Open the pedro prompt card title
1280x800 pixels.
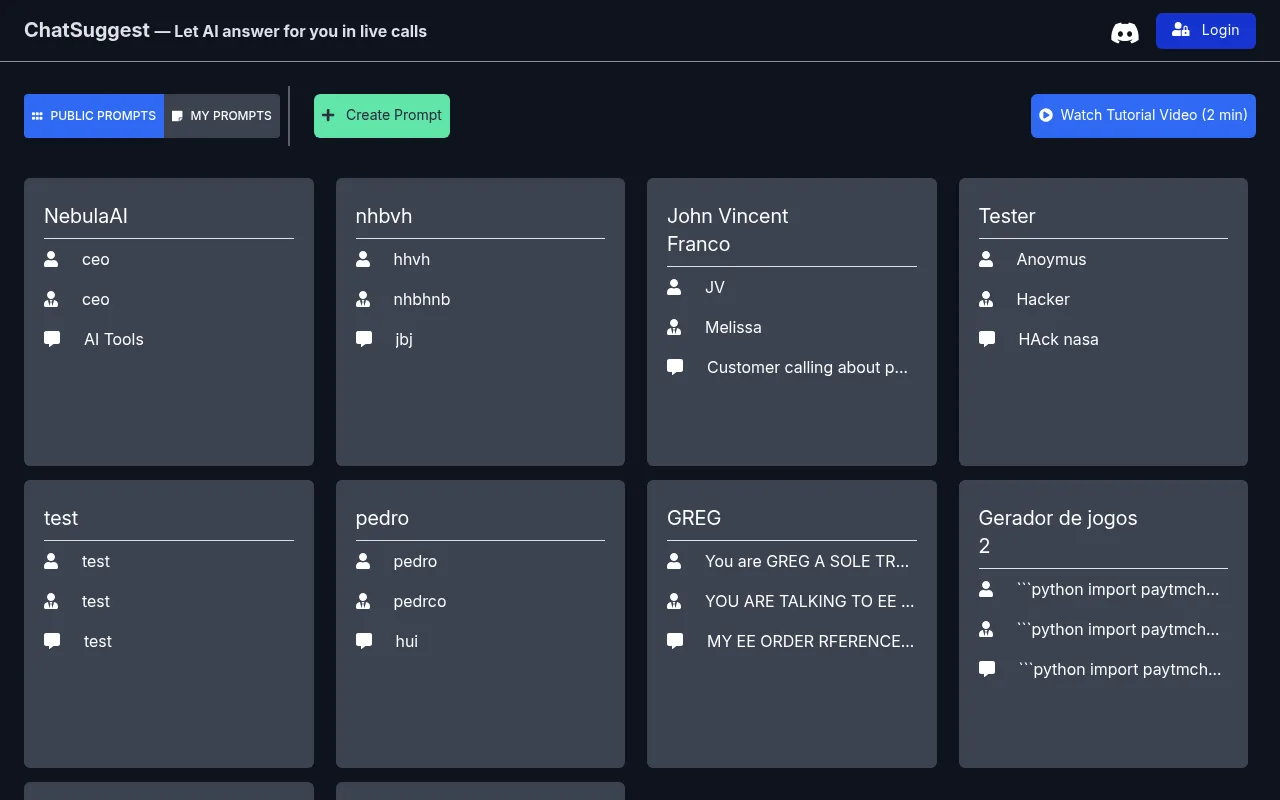coord(382,518)
